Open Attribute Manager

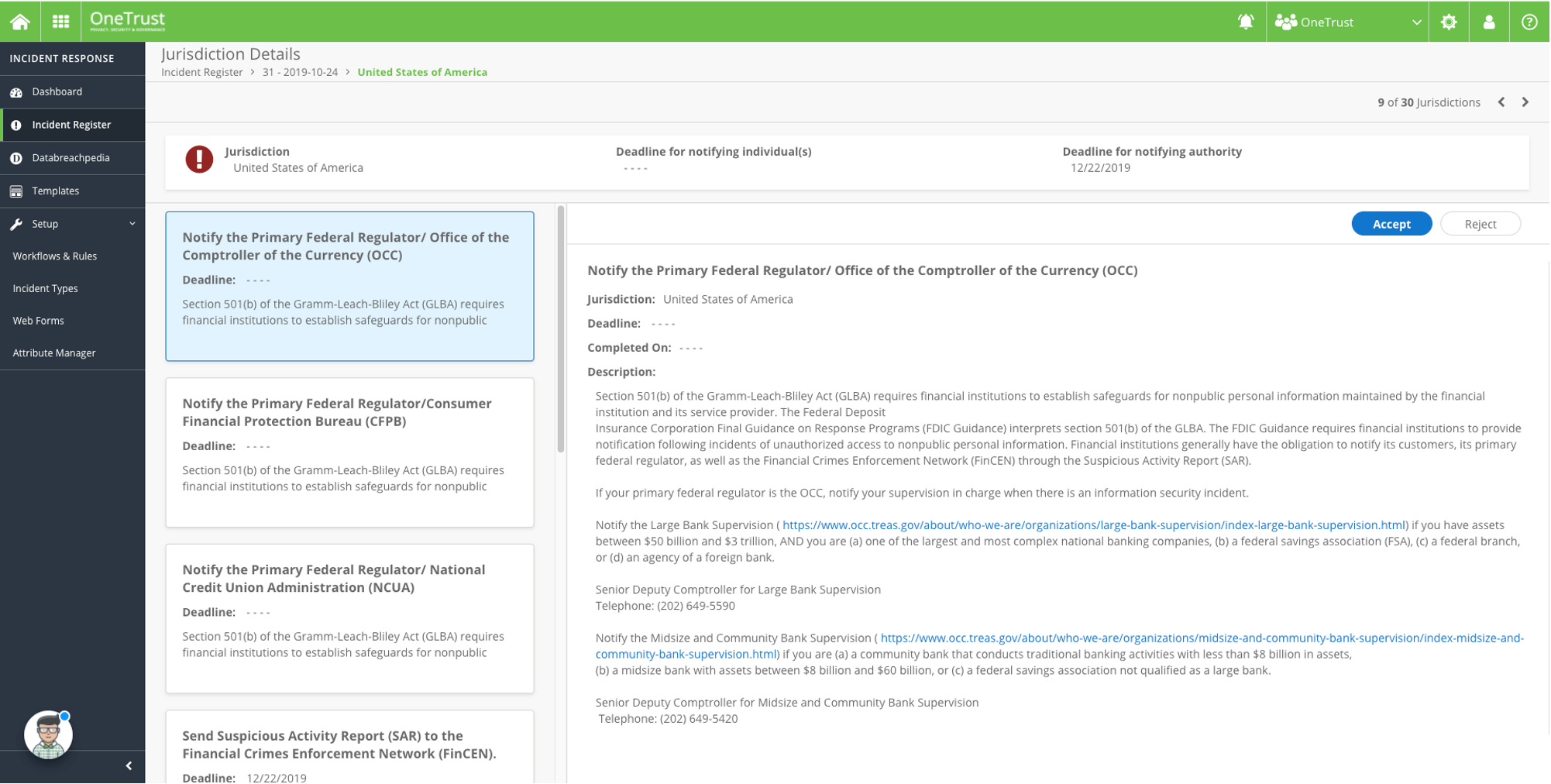tap(54, 353)
